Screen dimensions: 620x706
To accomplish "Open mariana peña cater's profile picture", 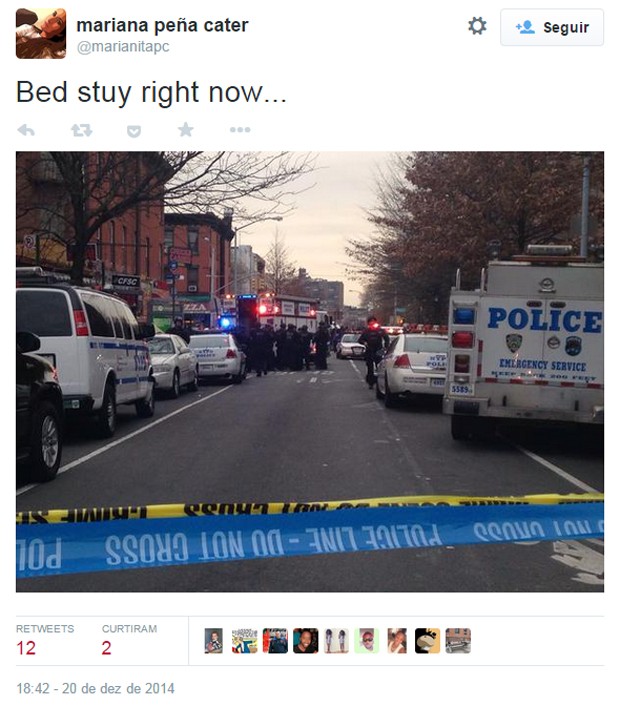I will (x=41, y=33).
